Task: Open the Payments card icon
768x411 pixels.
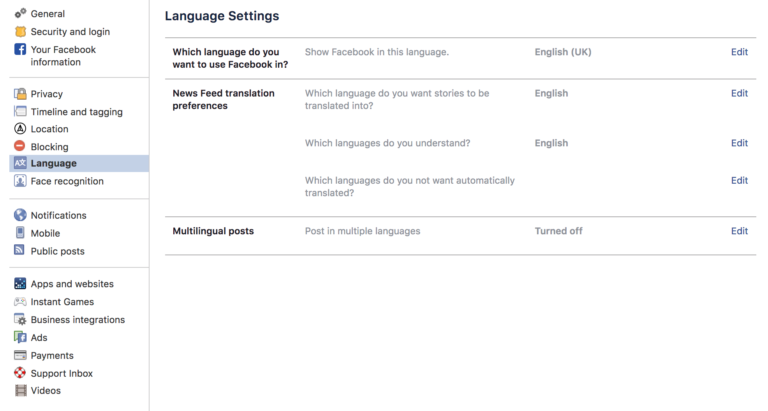Action: 20,355
